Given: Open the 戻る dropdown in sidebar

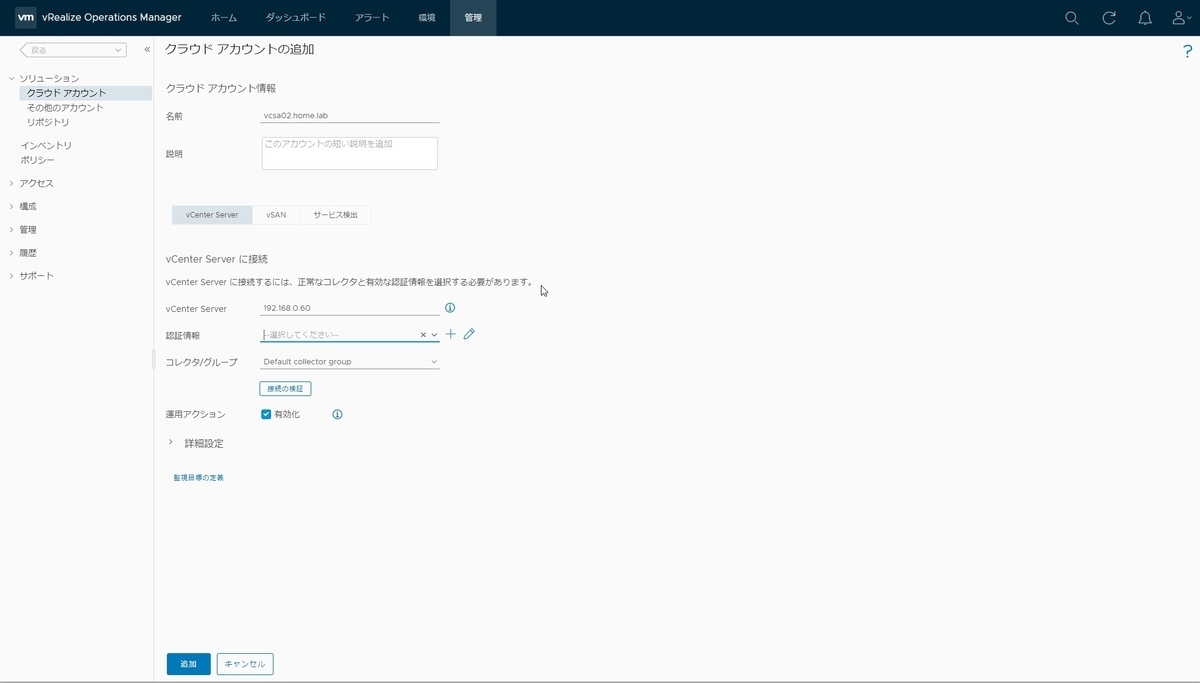Looking at the screenshot, I should coord(73,49).
